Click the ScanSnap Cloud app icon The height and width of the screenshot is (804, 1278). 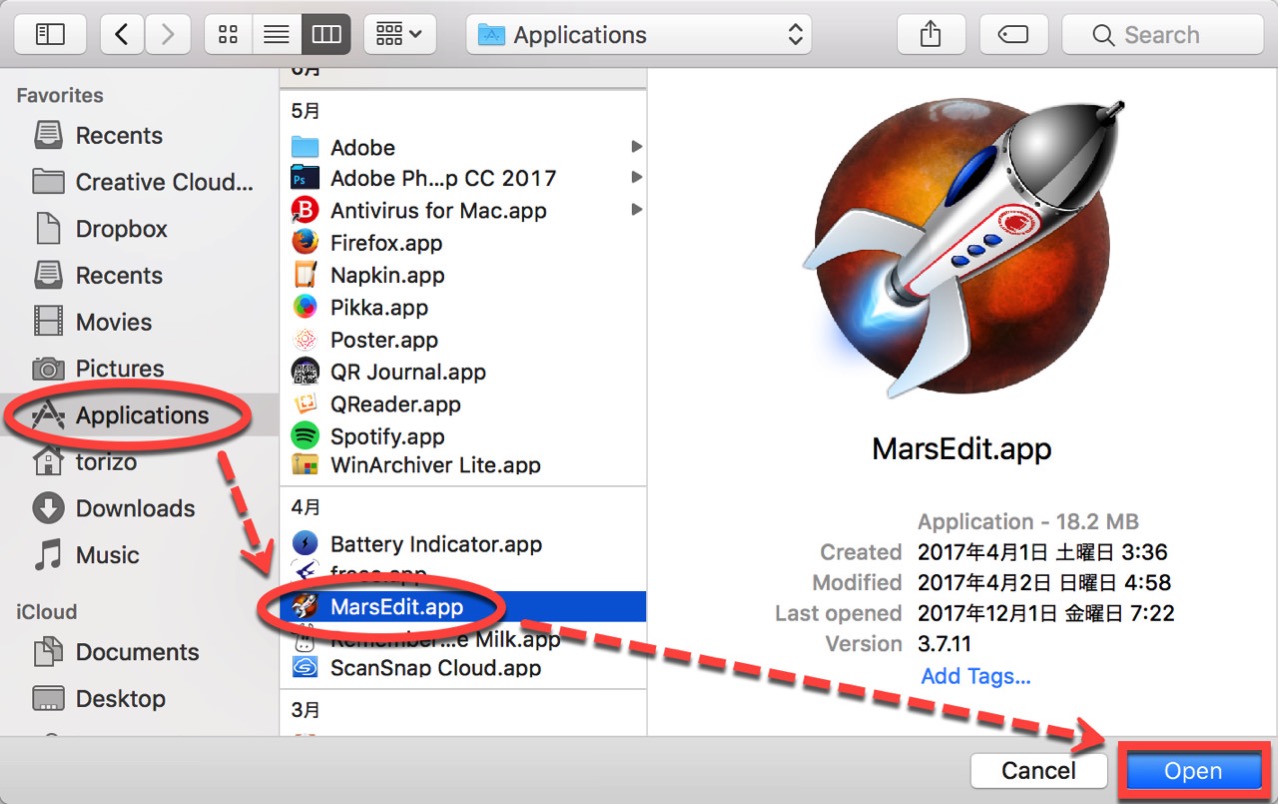pos(305,668)
